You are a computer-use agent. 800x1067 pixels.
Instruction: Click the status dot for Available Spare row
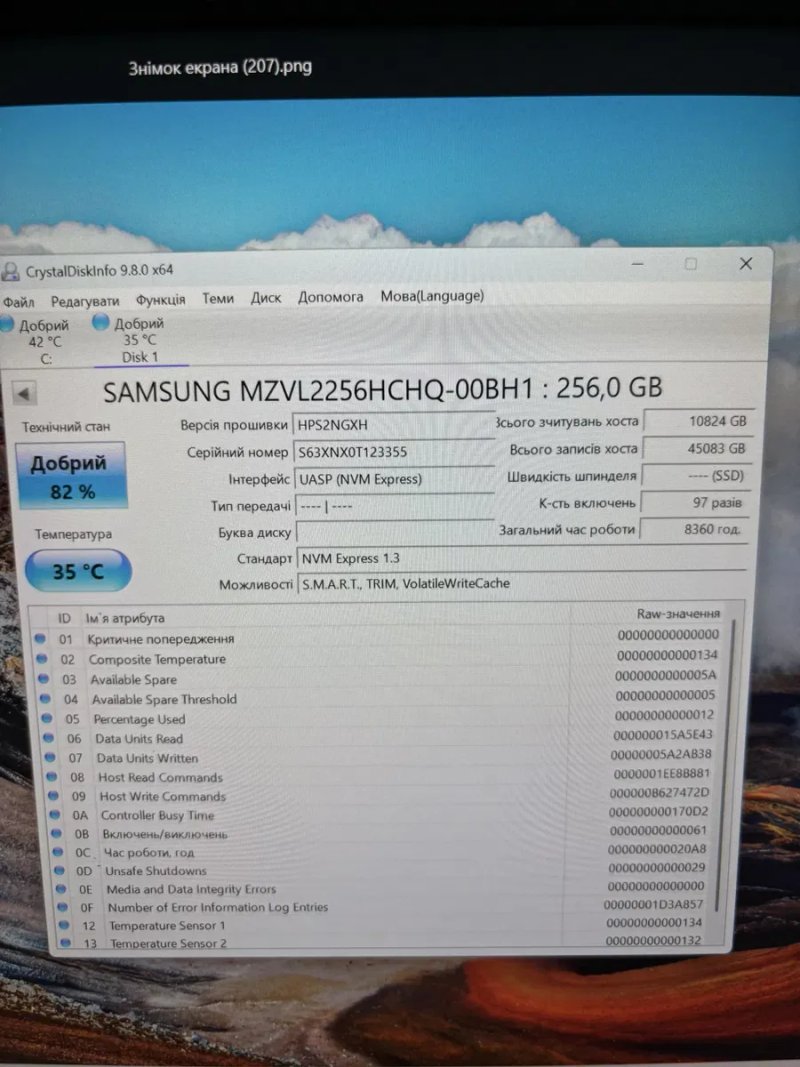point(44,678)
